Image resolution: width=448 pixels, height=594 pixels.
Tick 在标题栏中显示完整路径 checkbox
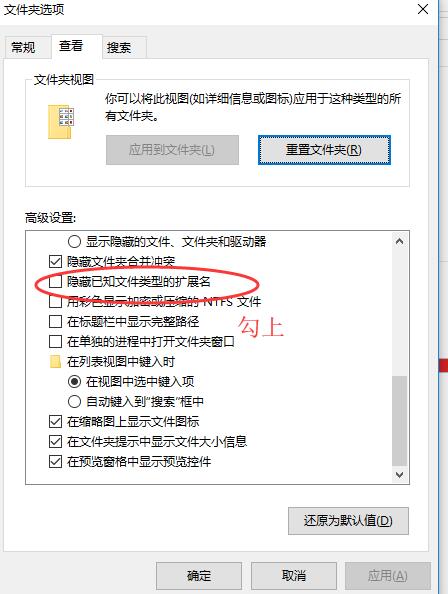[x=55, y=322]
